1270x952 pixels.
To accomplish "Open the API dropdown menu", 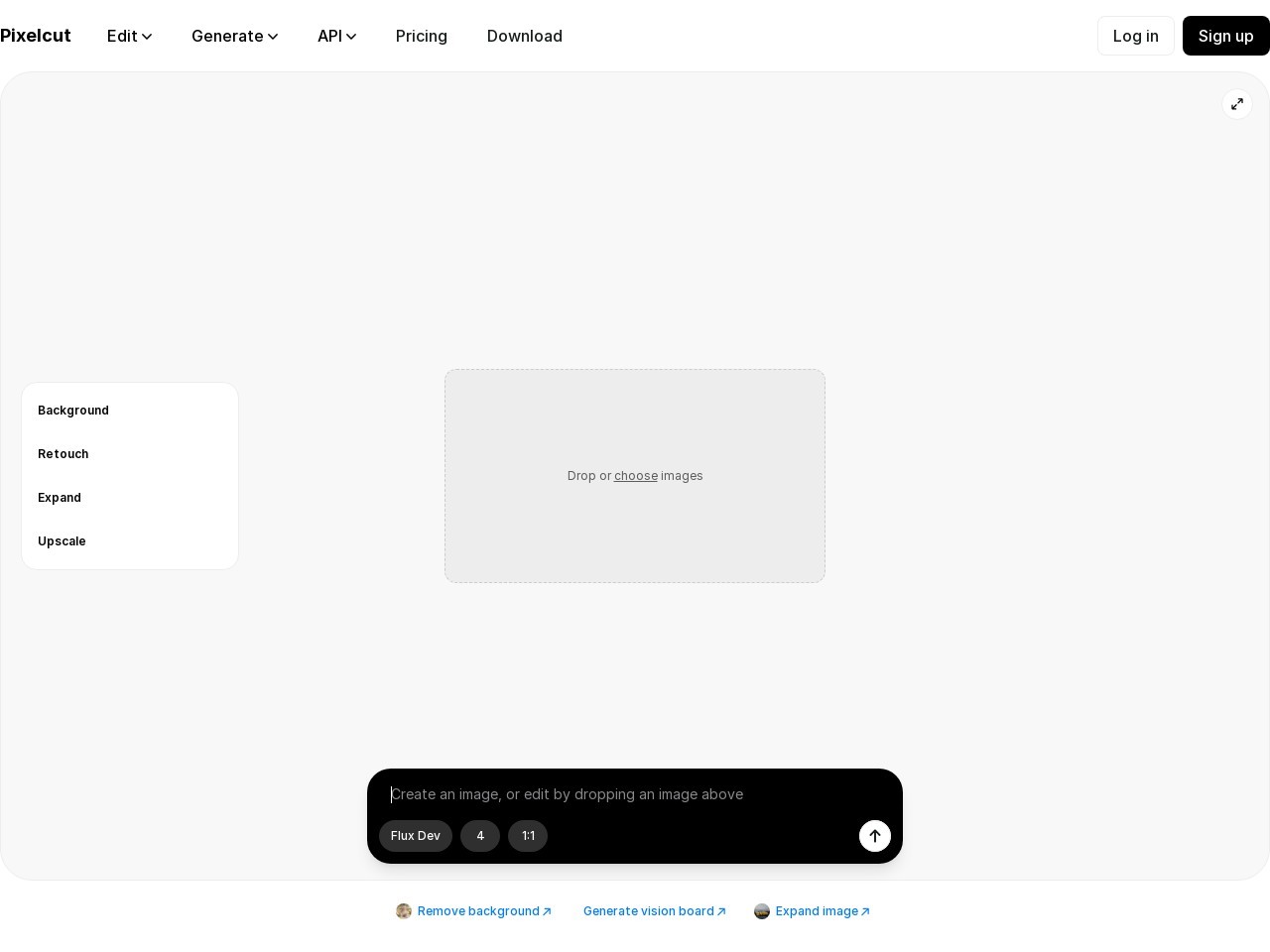I will 336,36.
